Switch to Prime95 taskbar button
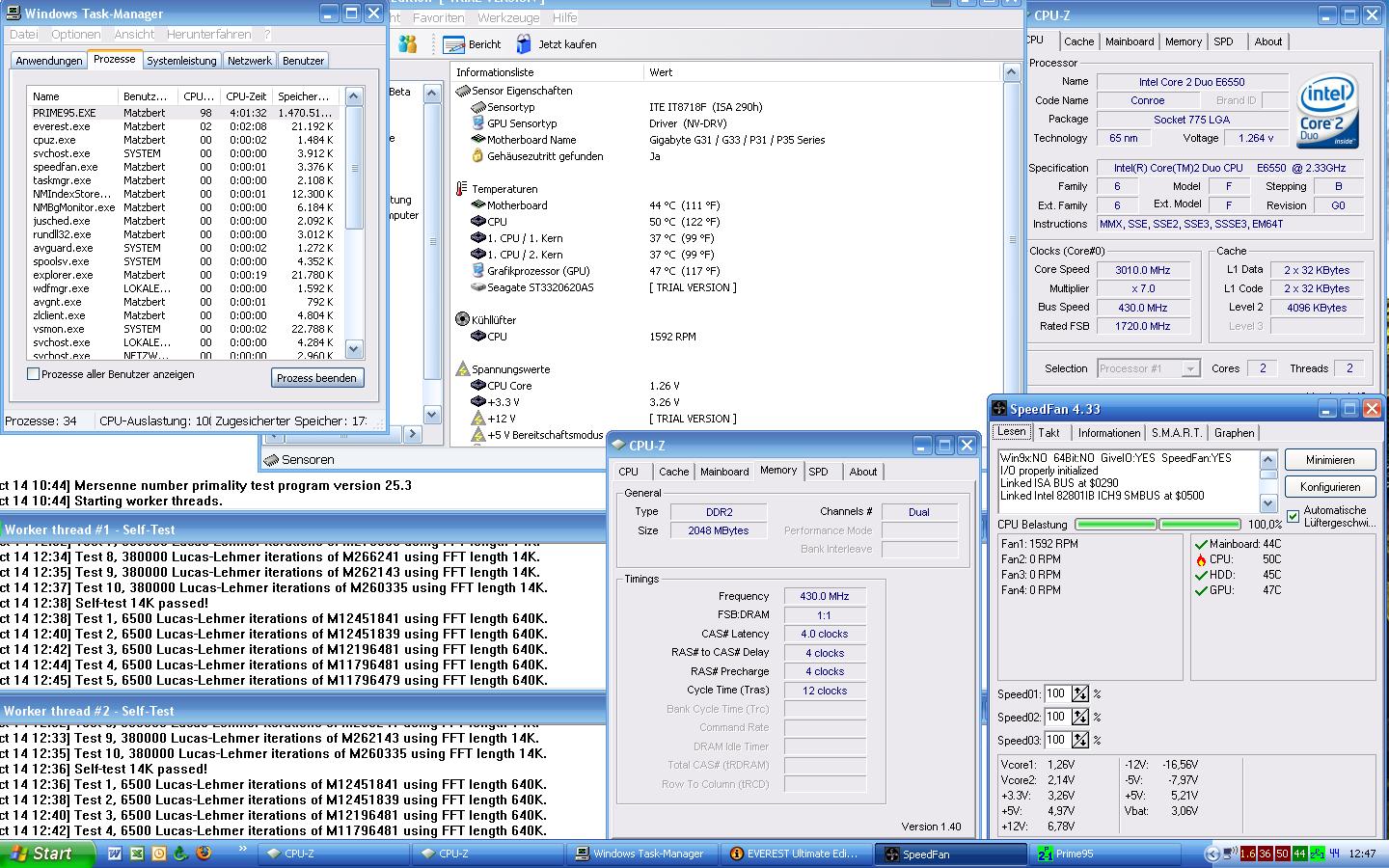1389x868 pixels. pos(1106,854)
